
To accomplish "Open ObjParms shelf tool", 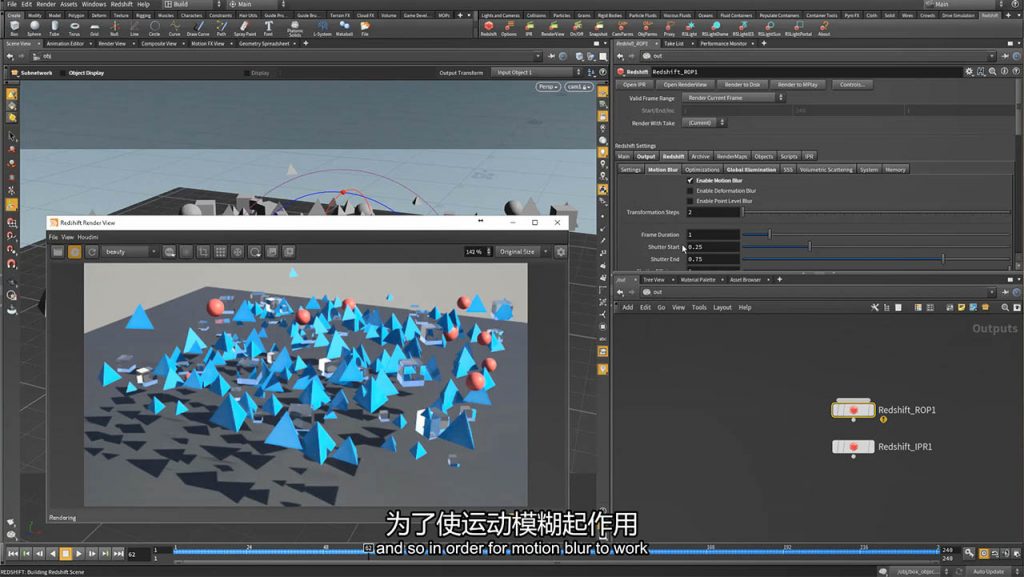I will 647,28.
